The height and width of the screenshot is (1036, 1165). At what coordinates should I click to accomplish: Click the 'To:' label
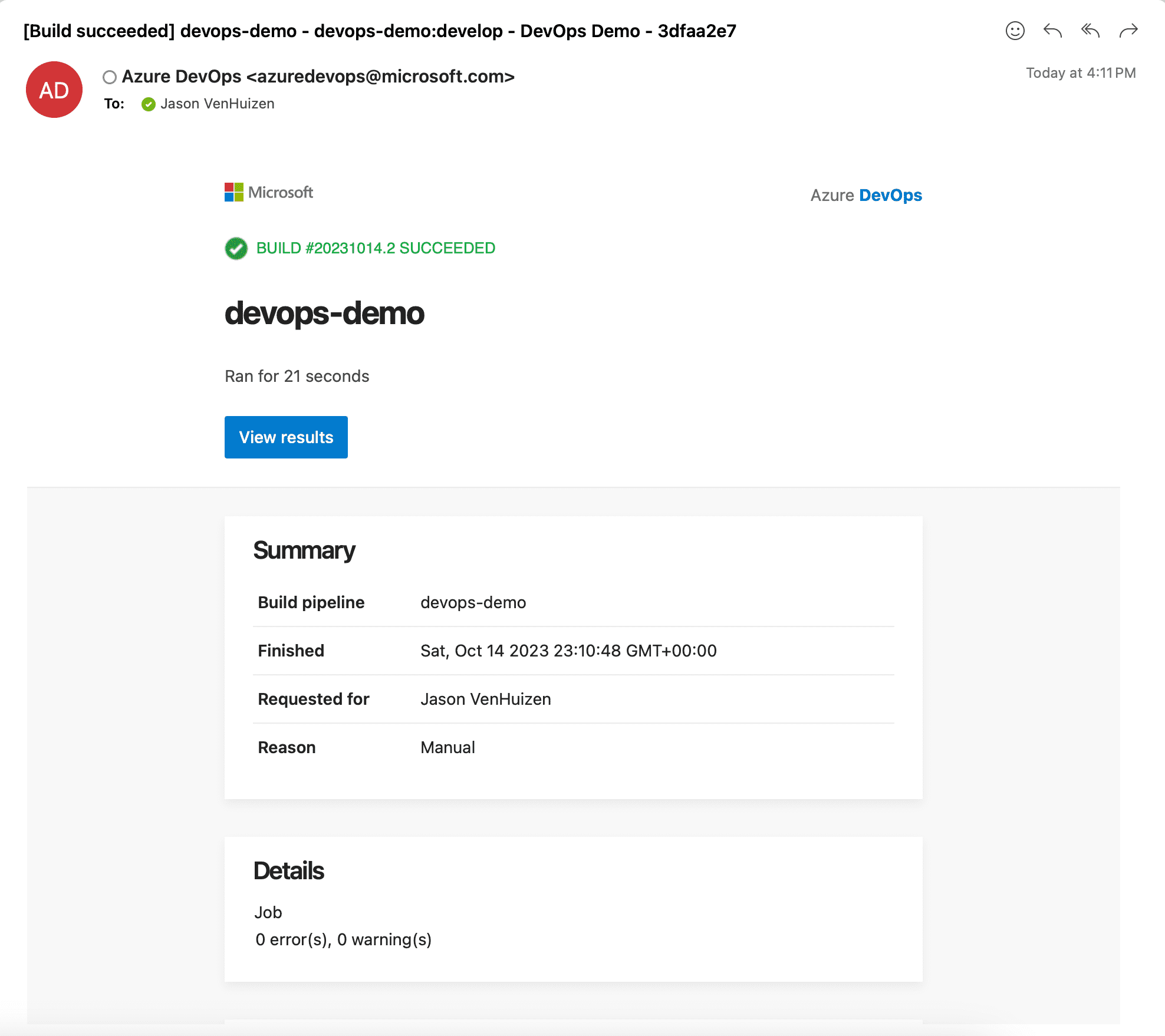114,104
